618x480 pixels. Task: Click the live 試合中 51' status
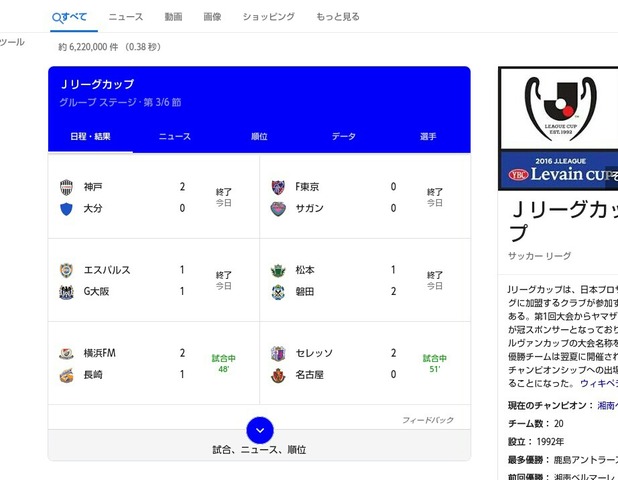[x=434, y=363]
